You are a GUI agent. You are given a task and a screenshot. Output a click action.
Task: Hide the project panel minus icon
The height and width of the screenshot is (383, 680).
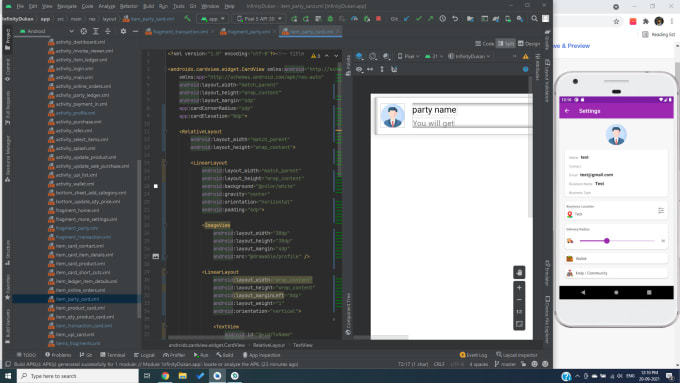coord(135,31)
